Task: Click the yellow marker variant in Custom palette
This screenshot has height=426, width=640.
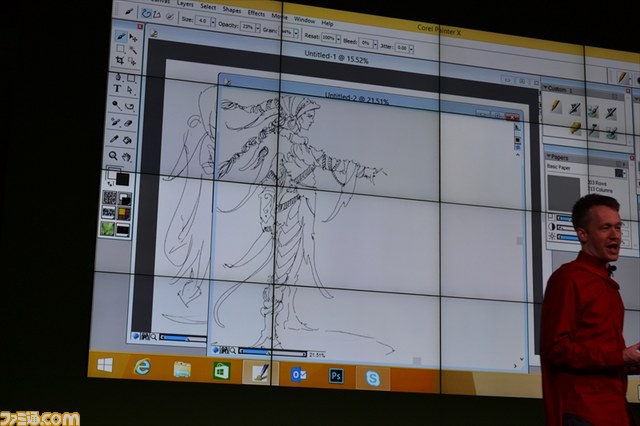Action: tap(575, 128)
